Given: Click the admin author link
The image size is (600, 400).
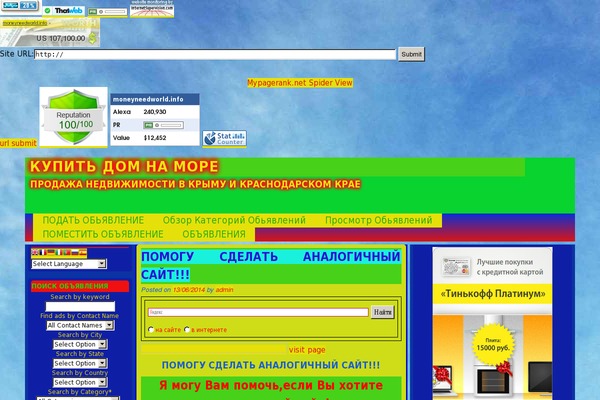Looking at the screenshot, I should tap(224, 290).
